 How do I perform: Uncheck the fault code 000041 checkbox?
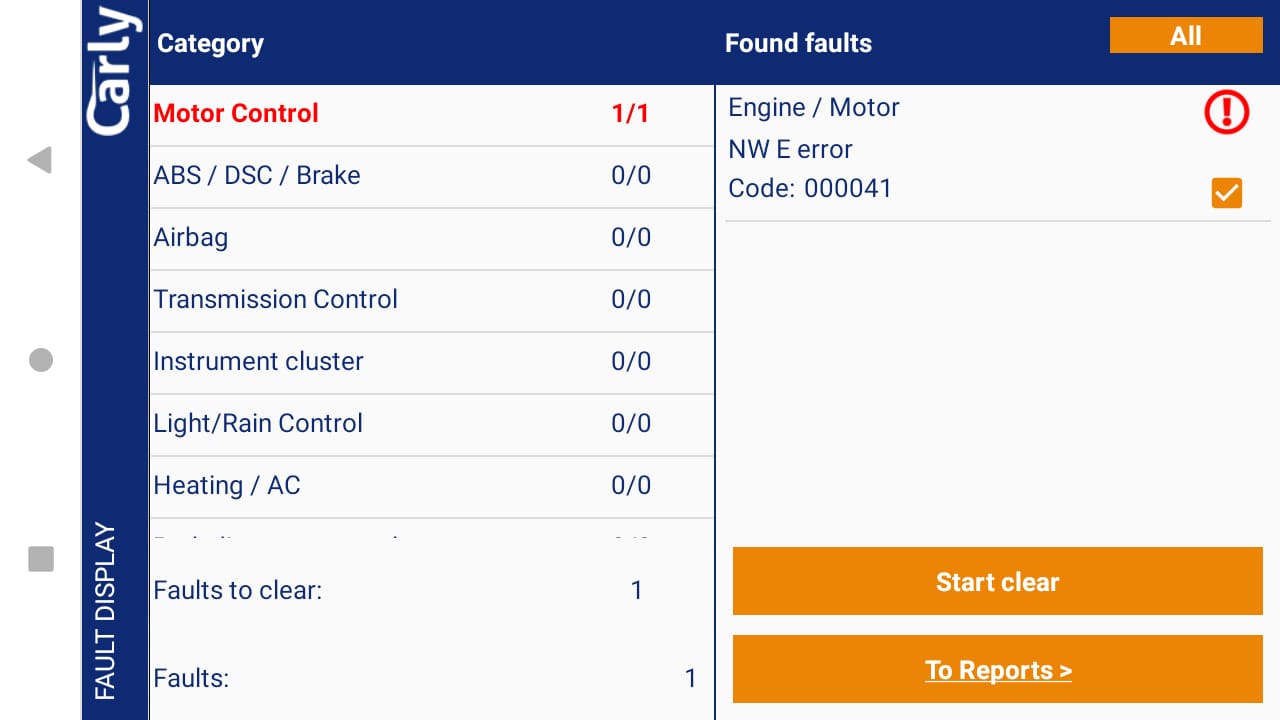pos(1226,193)
